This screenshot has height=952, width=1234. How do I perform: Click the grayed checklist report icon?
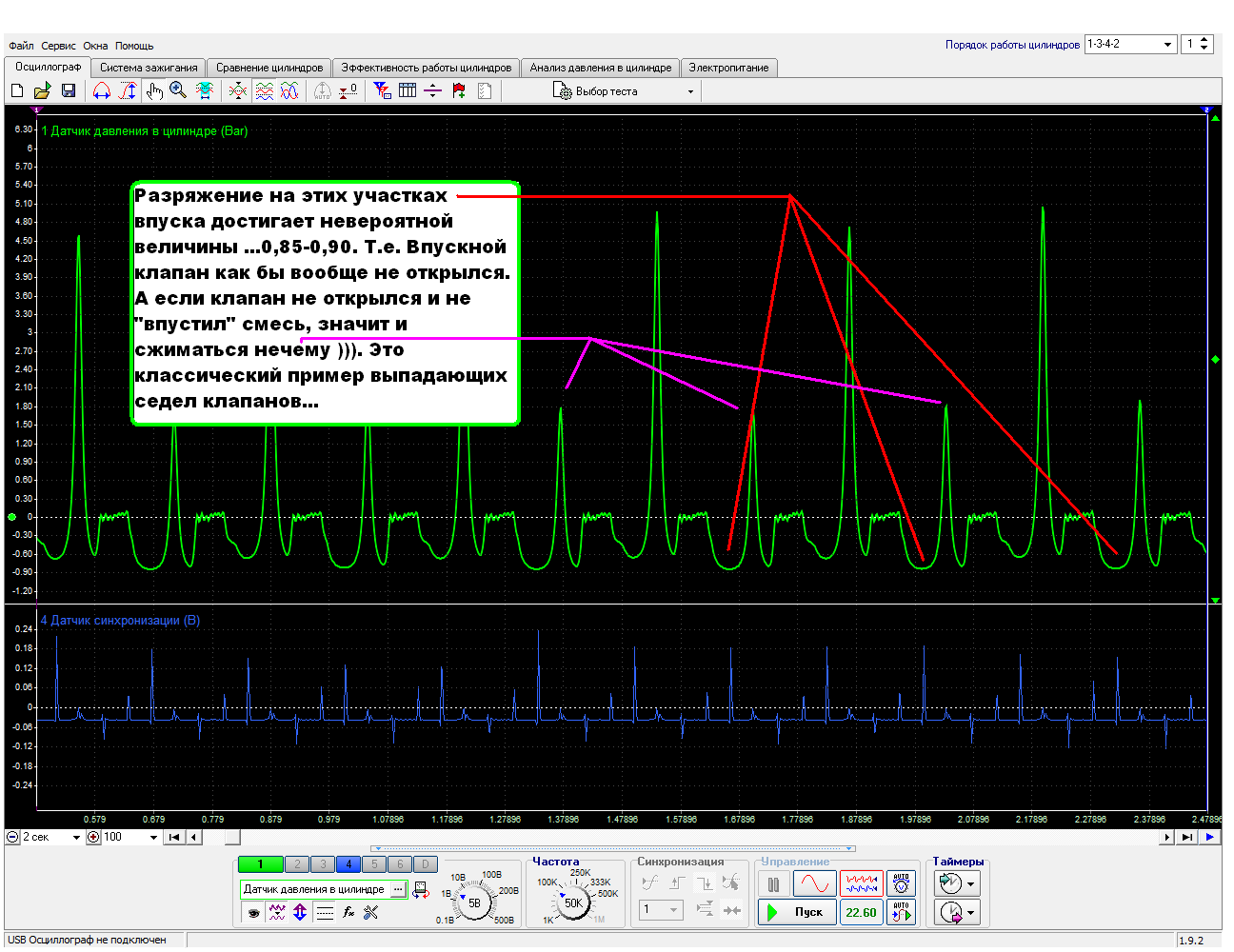coord(484,90)
